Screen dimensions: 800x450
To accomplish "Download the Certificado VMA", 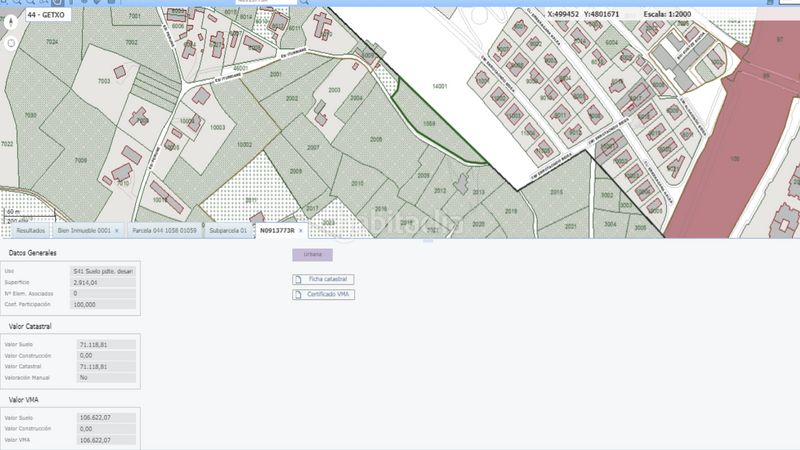I will 330,295.
